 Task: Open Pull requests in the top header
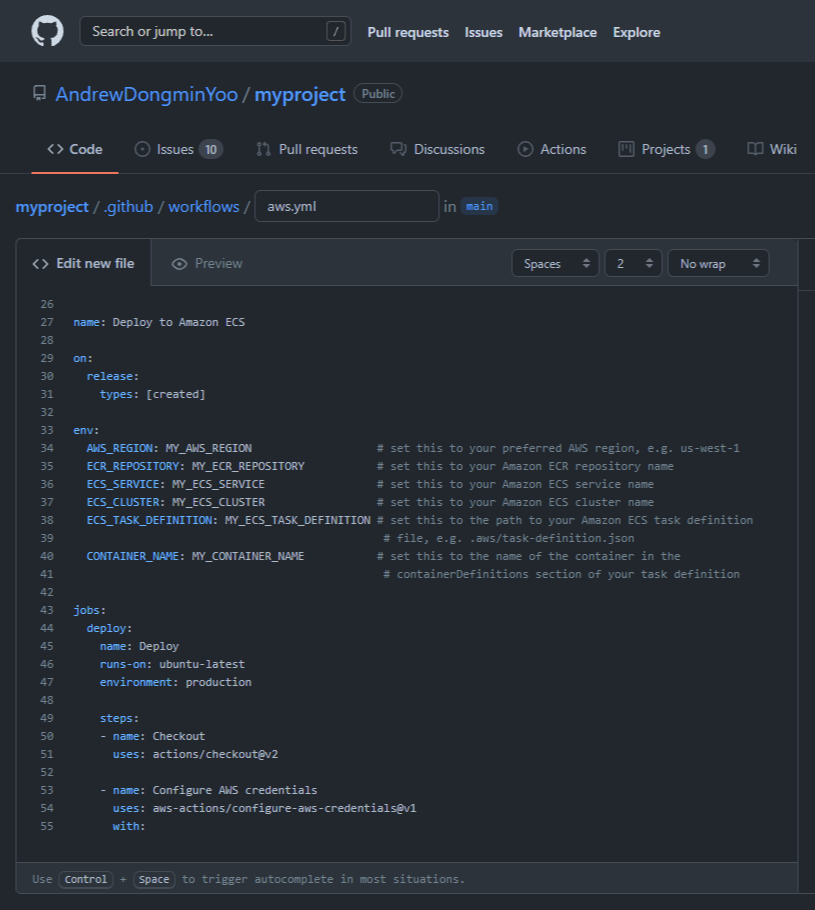coord(408,32)
